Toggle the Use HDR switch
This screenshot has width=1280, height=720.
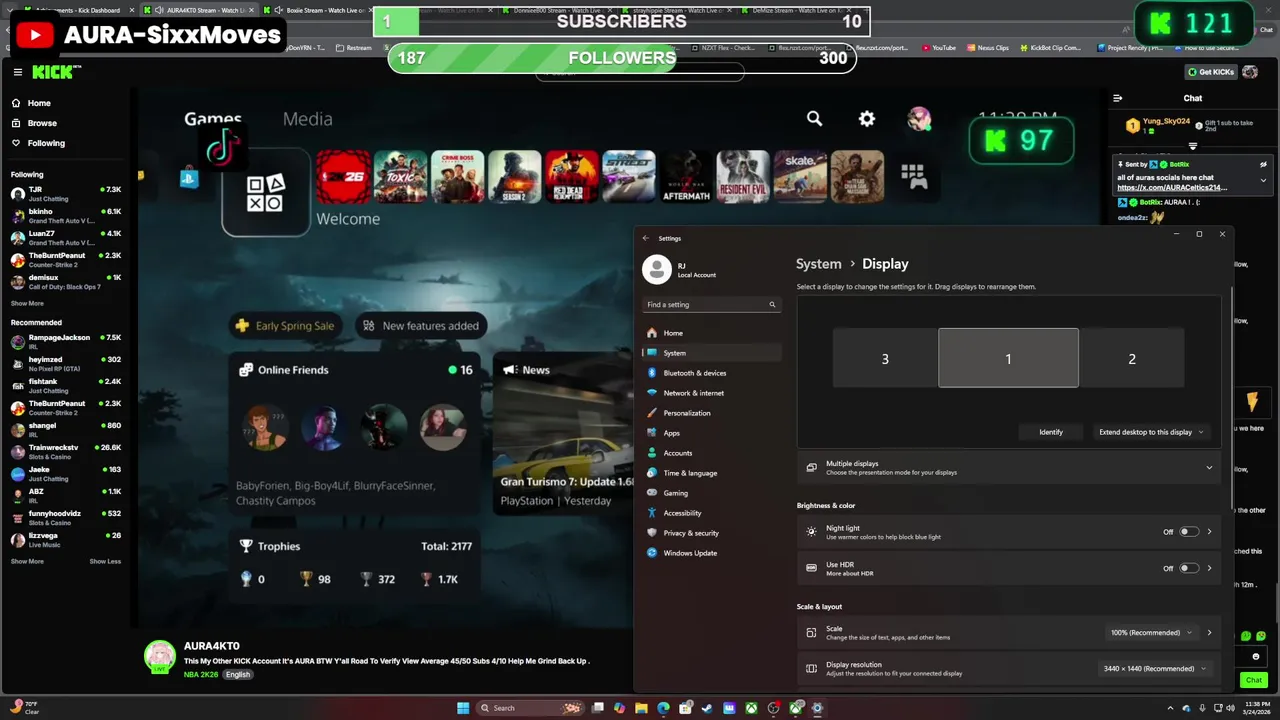pyautogui.click(x=1188, y=568)
